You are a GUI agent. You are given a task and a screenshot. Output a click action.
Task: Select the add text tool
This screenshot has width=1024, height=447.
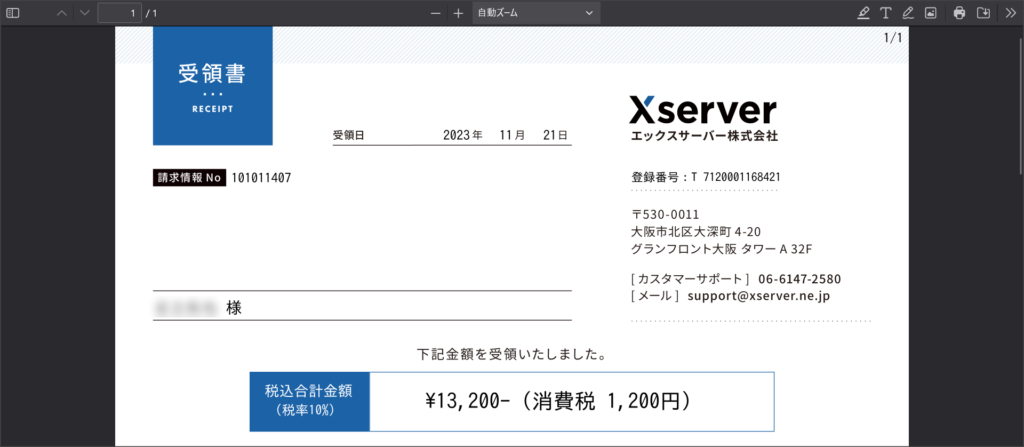[886, 13]
